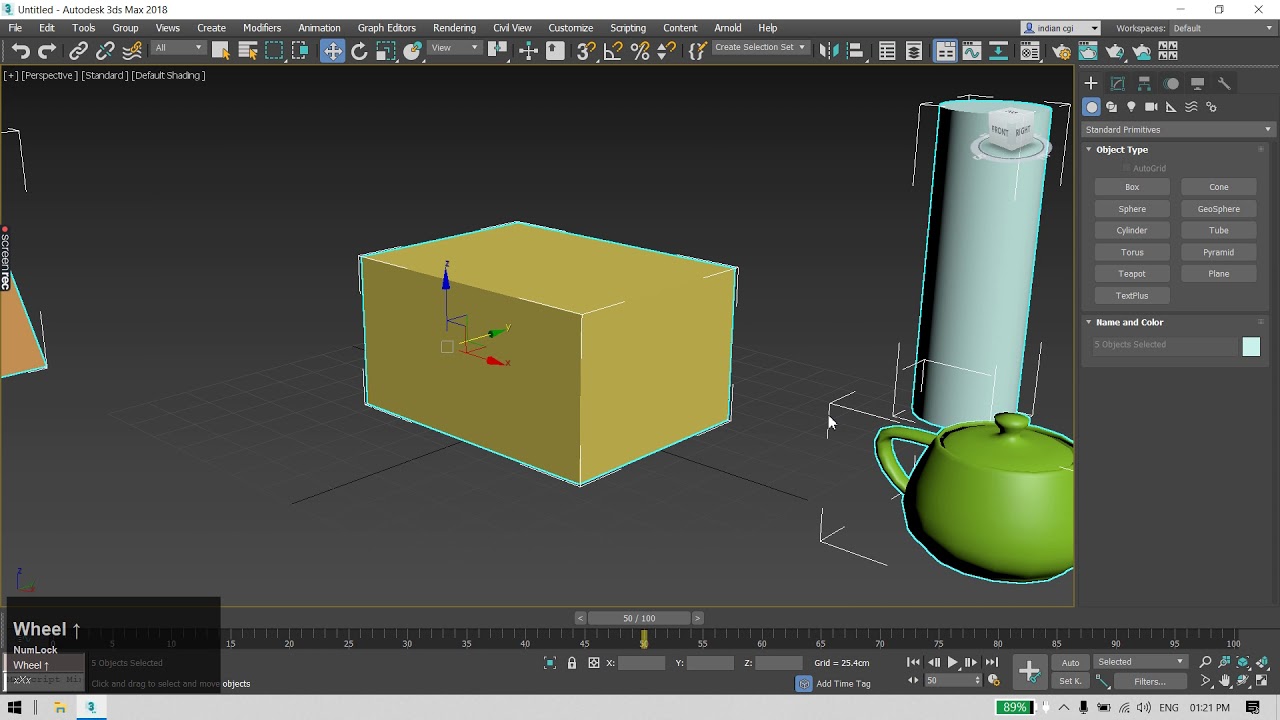Activate the Select and Link tool
This screenshot has width=1280, height=720.
(78, 51)
